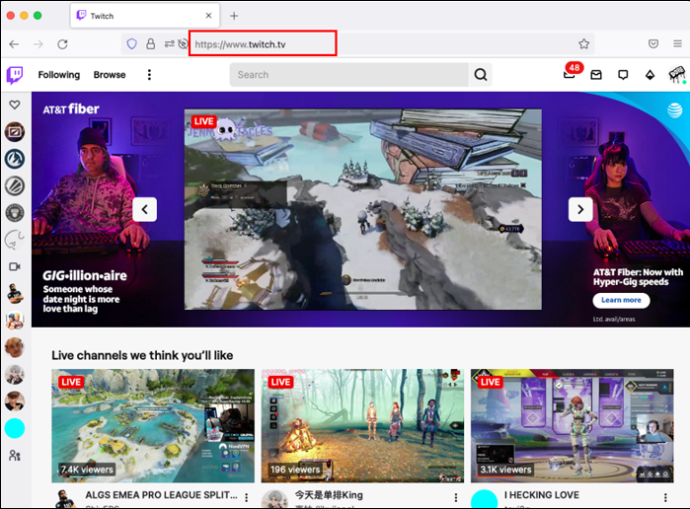690x509 pixels.
Task: Open the grey striped circle channel avatar
Action: coord(15,186)
